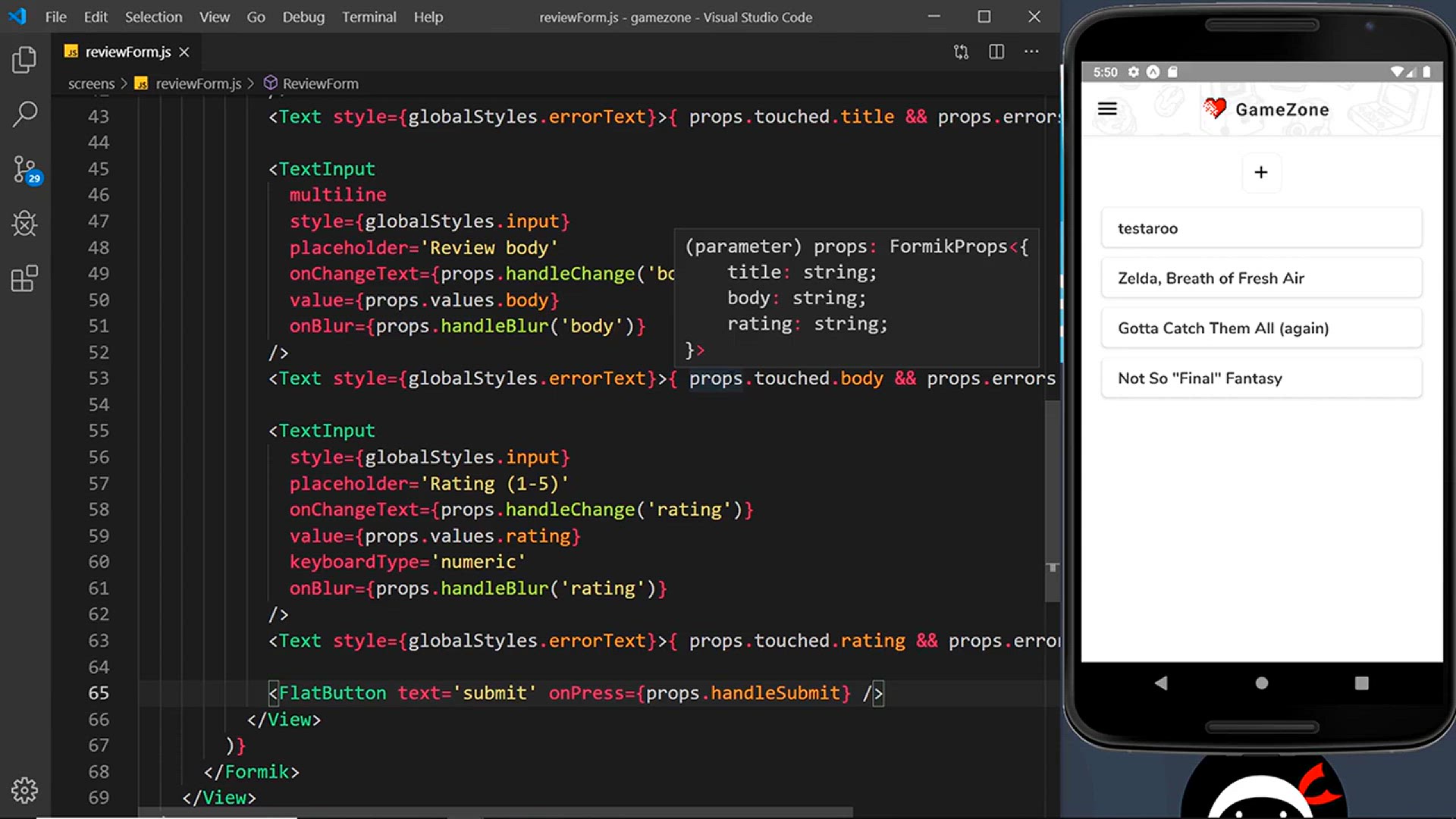Open Source Control with 29 changes
Viewport: 1456px width, 819px height.
pyautogui.click(x=27, y=170)
